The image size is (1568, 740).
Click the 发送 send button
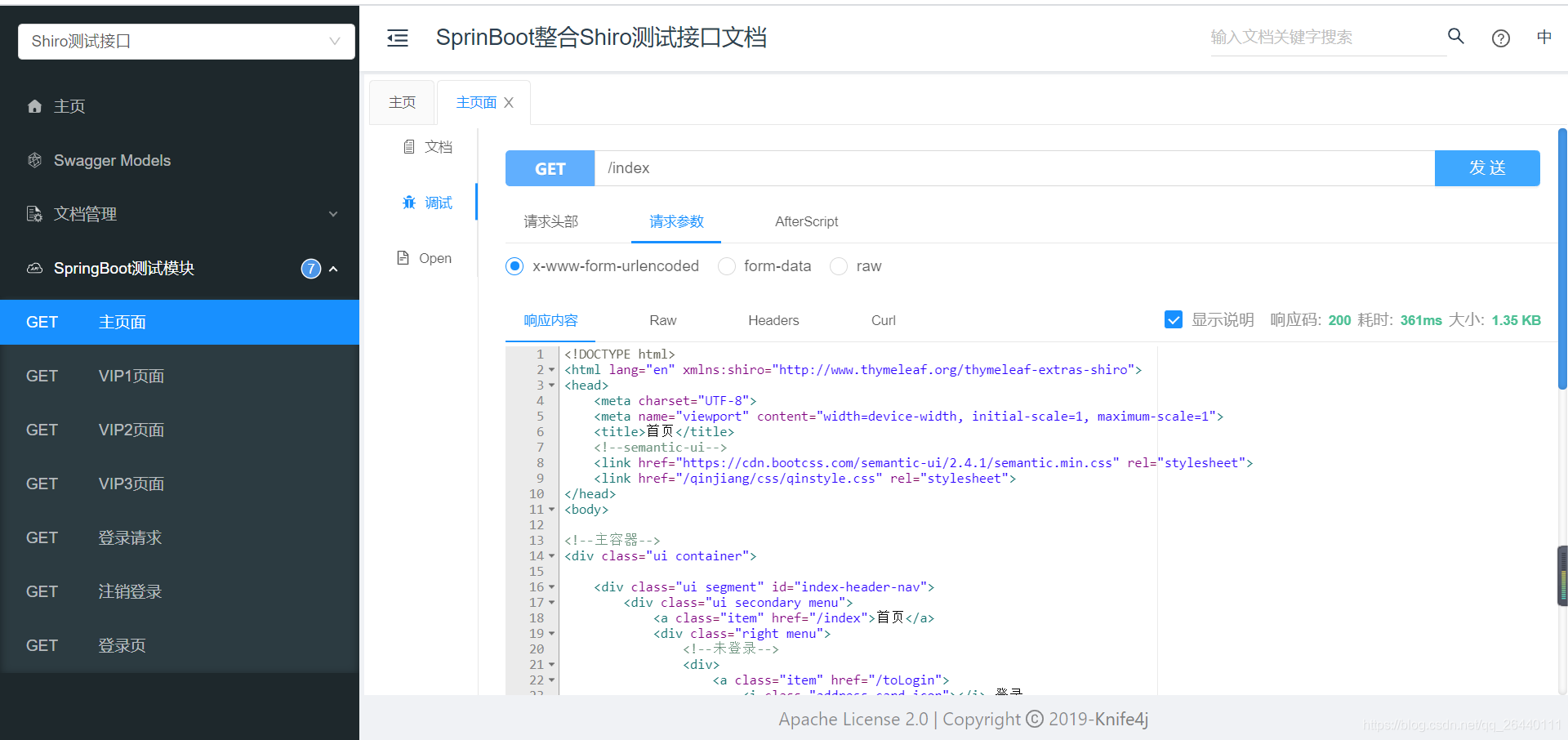[x=1487, y=168]
